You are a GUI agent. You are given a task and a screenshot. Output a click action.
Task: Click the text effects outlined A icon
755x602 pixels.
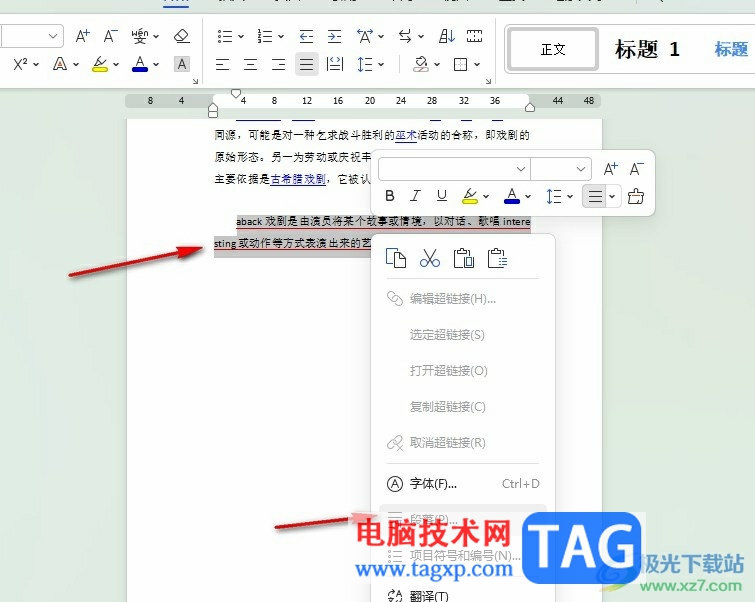(x=60, y=64)
